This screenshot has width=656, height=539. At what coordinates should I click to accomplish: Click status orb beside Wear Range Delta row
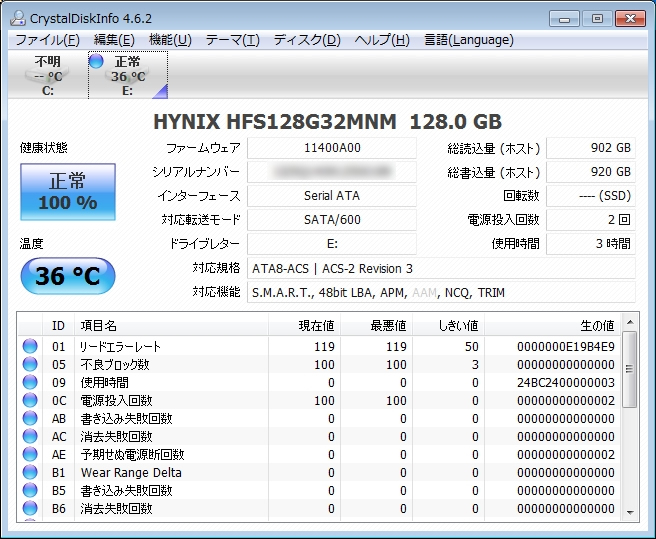click(30, 473)
